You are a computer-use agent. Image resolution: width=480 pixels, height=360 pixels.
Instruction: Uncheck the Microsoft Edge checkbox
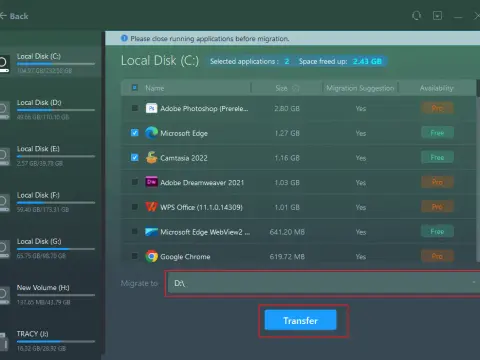(135, 133)
